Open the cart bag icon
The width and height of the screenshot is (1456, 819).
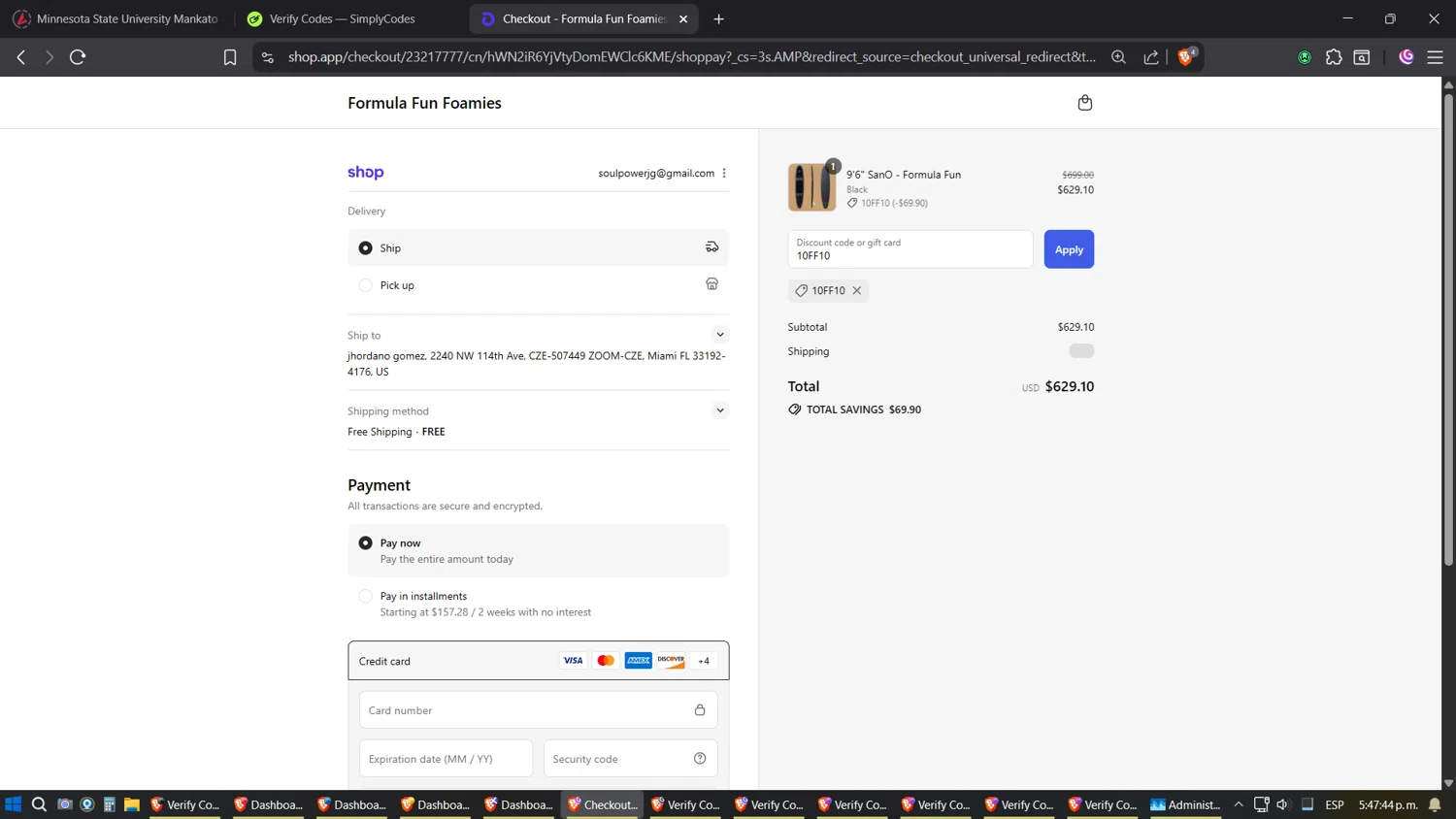[1084, 103]
